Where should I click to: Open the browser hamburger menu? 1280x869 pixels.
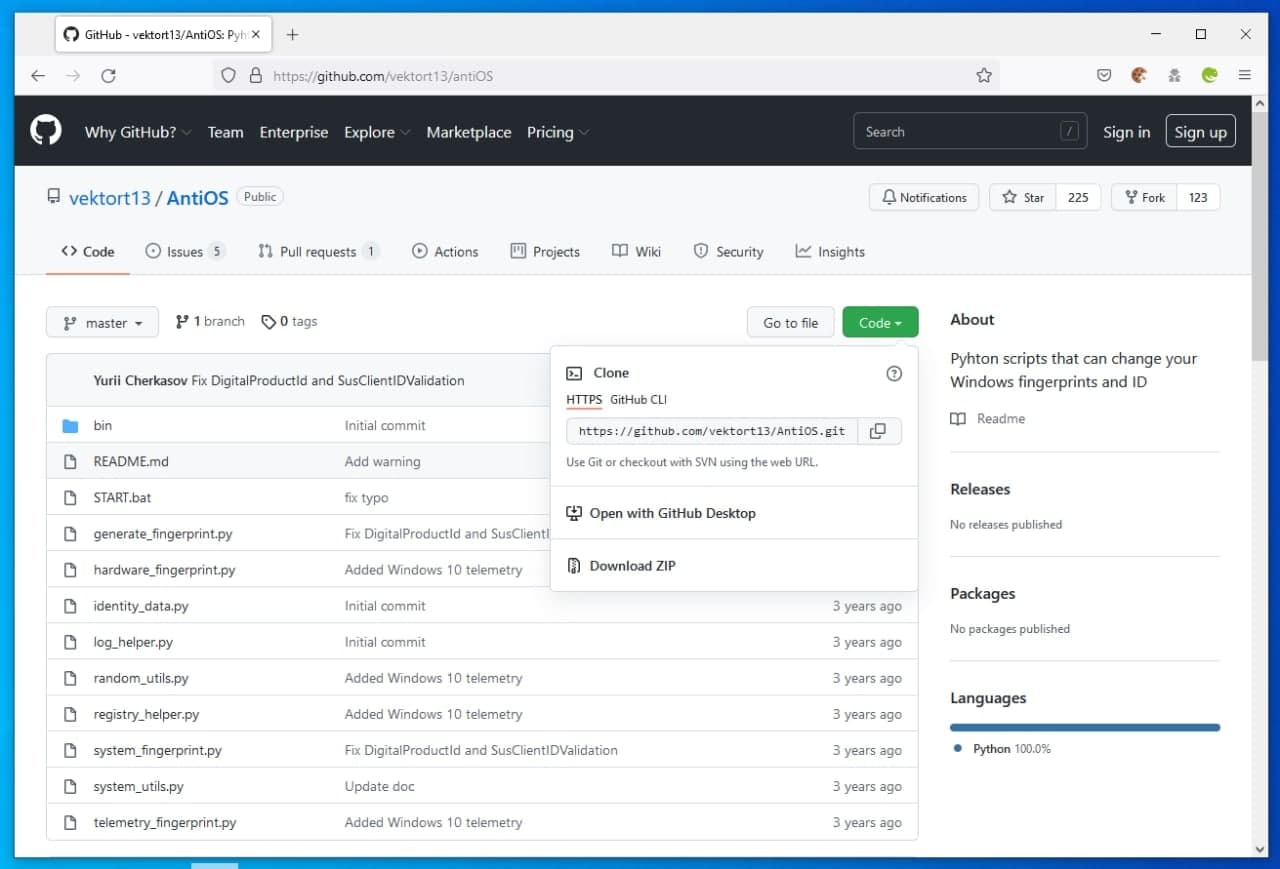(1245, 75)
